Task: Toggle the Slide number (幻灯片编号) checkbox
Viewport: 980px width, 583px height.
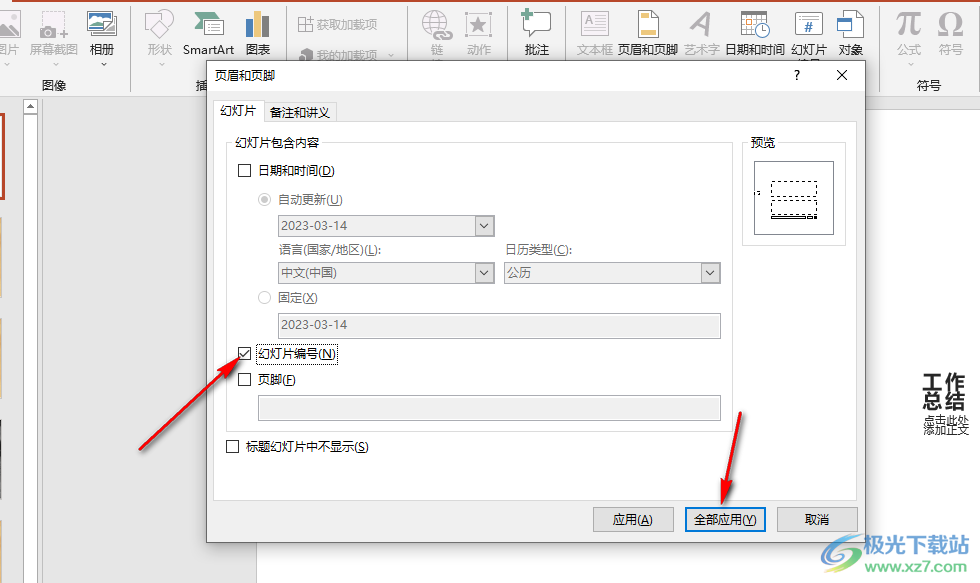Action: [x=244, y=354]
